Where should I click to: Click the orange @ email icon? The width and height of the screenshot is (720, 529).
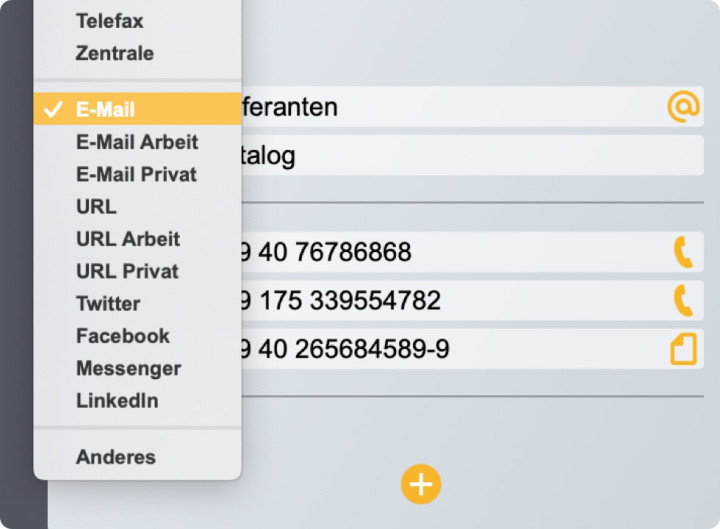click(683, 107)
